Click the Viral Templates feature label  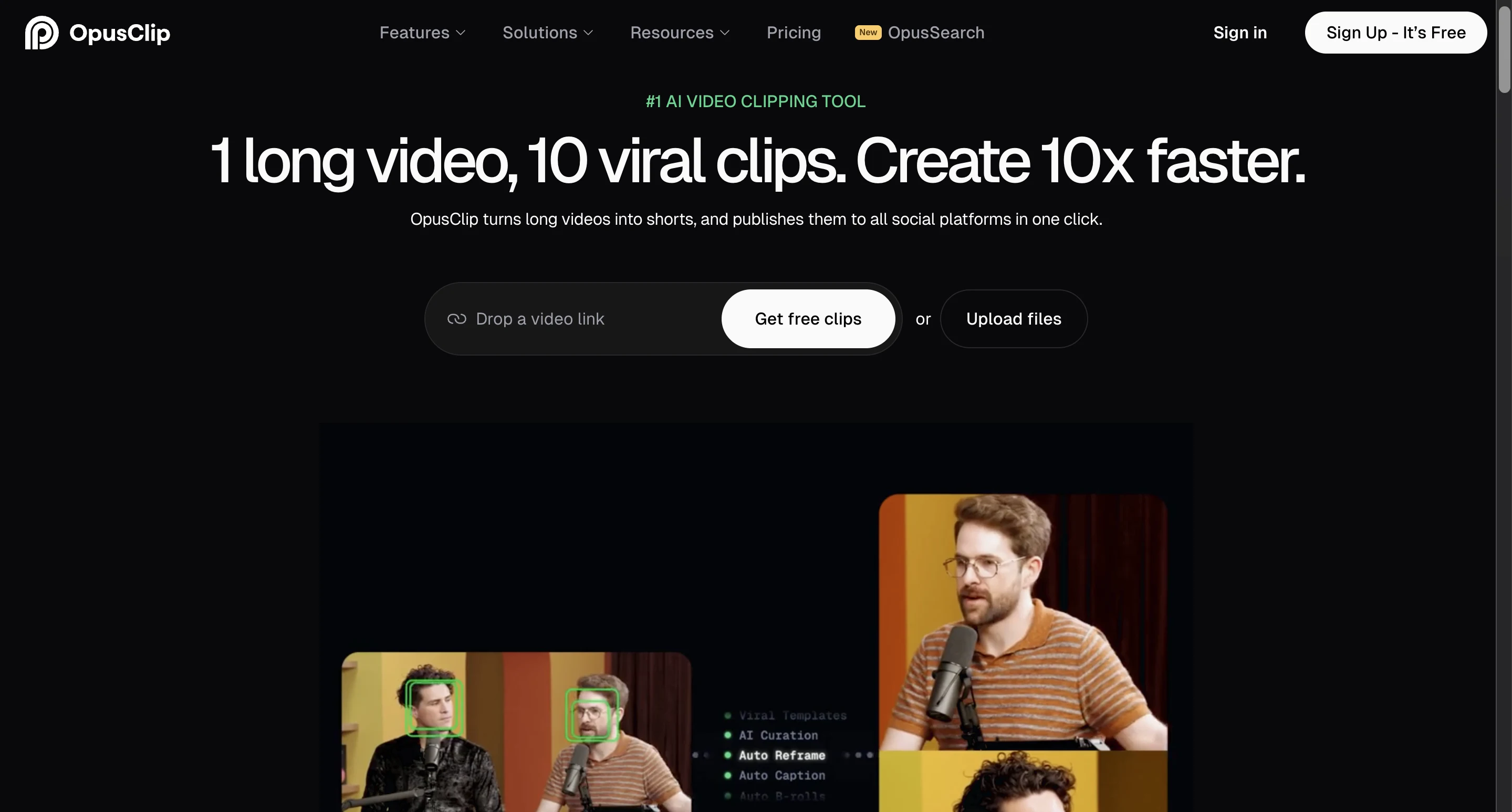[793, 716]
